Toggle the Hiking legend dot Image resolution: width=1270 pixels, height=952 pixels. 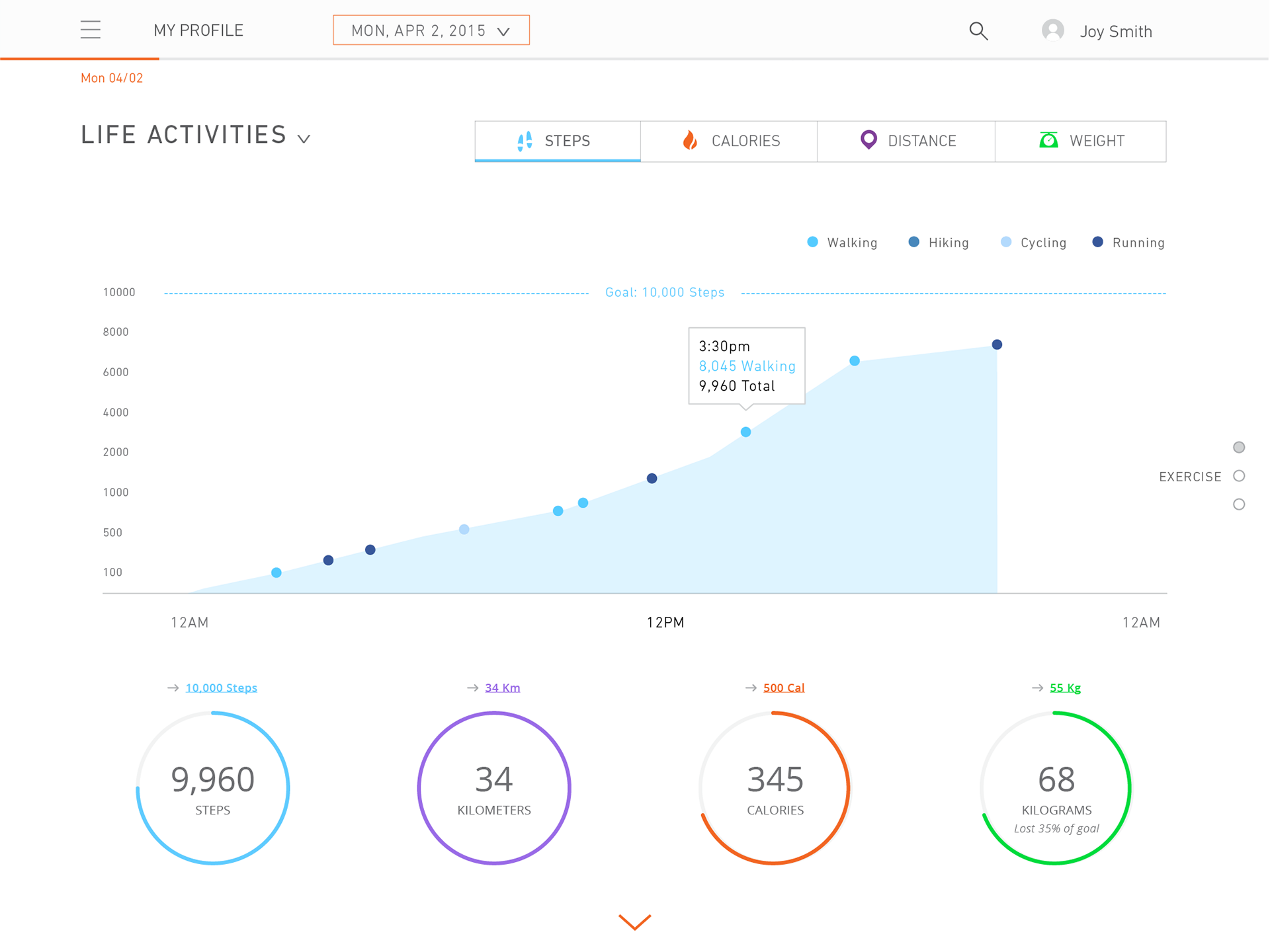(913, 242)
